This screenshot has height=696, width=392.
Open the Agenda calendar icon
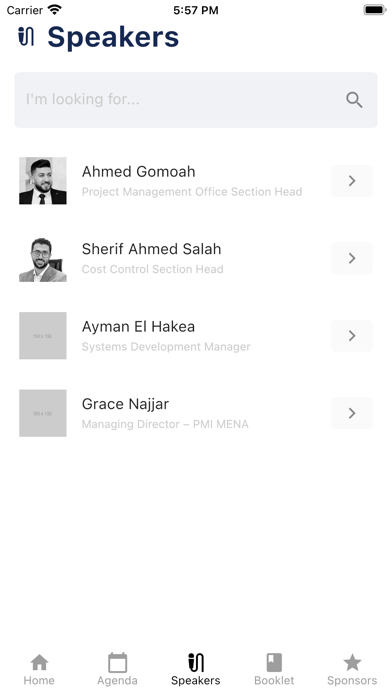118,662
